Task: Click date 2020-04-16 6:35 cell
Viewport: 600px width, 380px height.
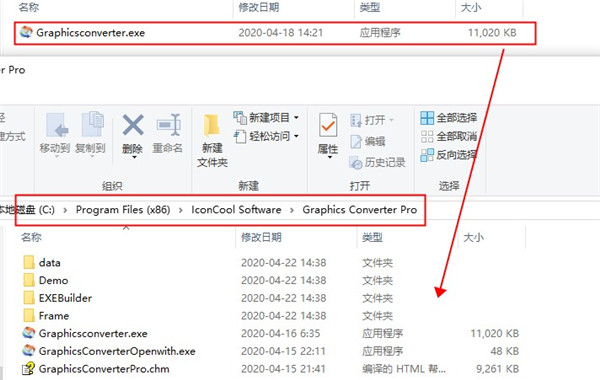Action: [x=280, y=333]
